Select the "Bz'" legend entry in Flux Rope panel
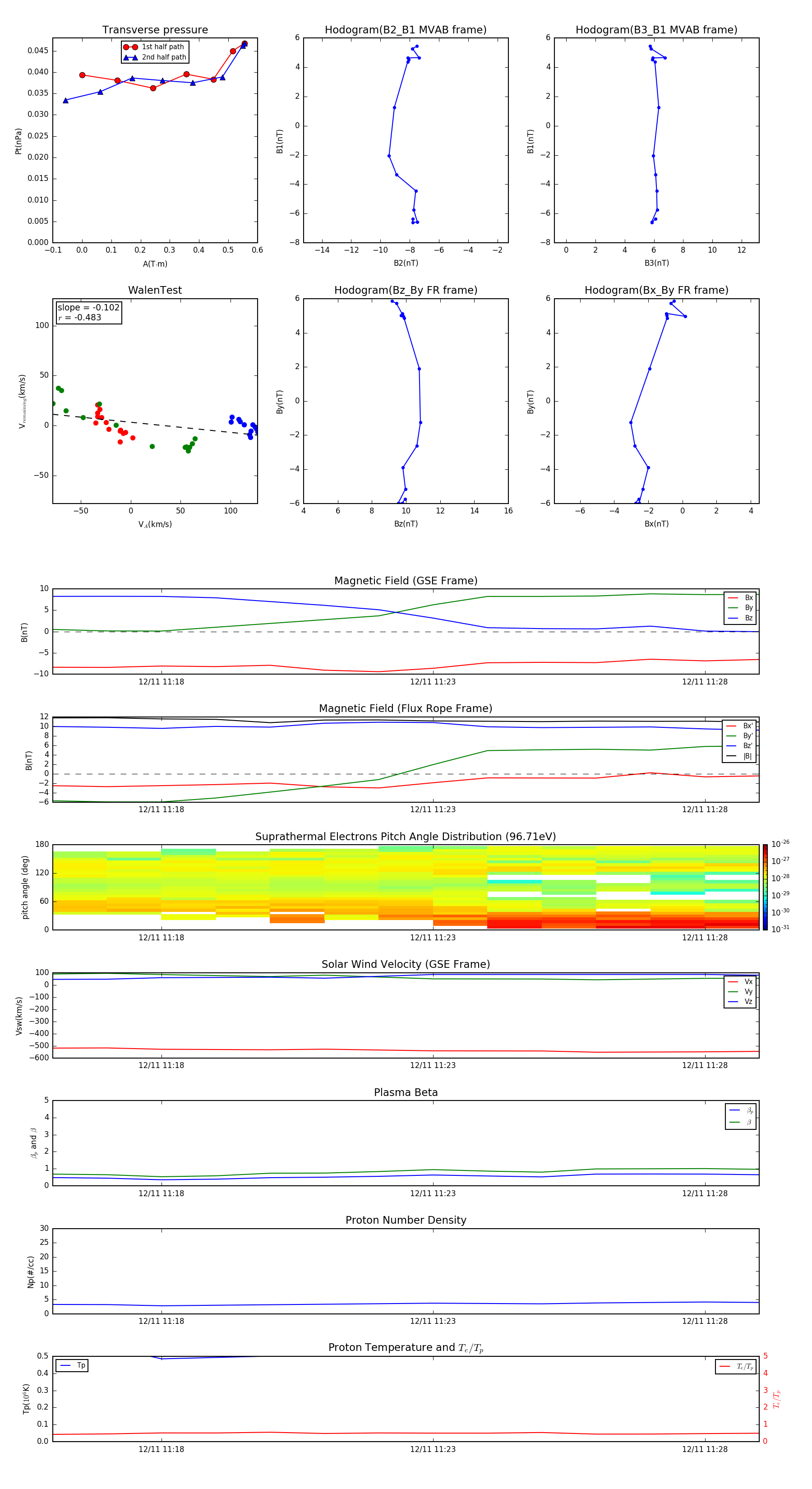 [740, 746]
